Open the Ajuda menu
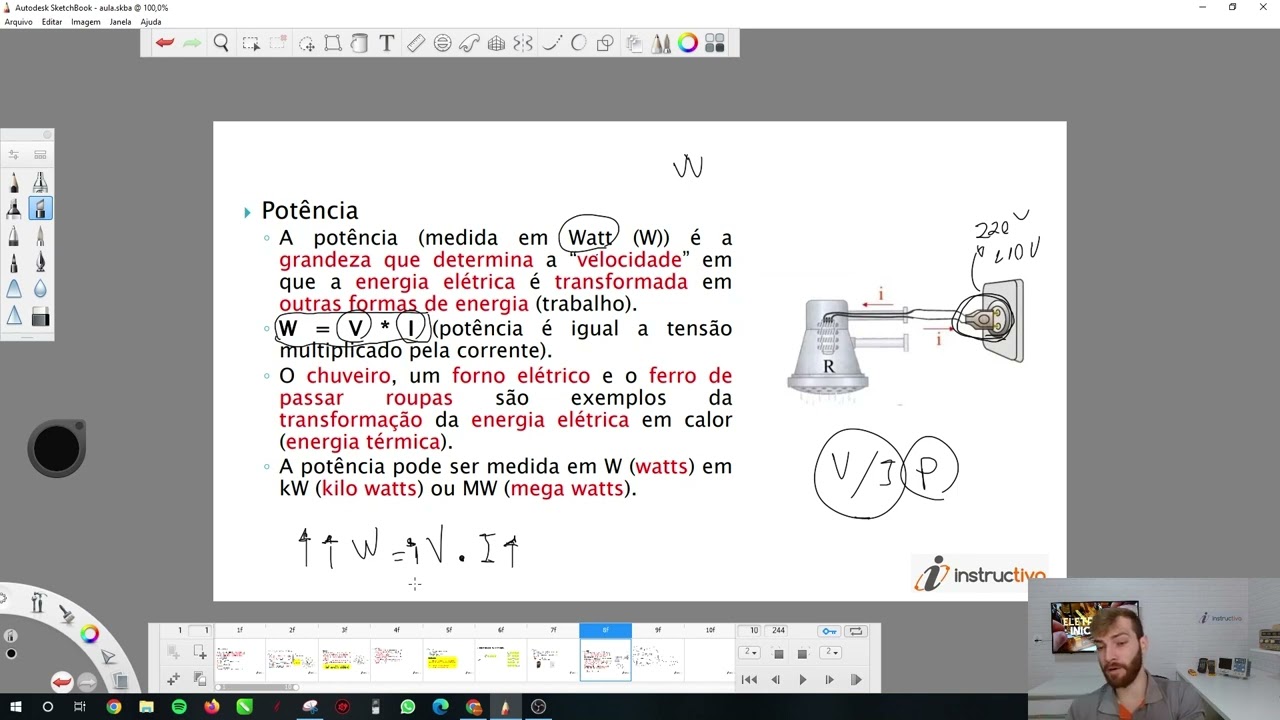Viewport: 1280px width, 720px height. [151, 22]
